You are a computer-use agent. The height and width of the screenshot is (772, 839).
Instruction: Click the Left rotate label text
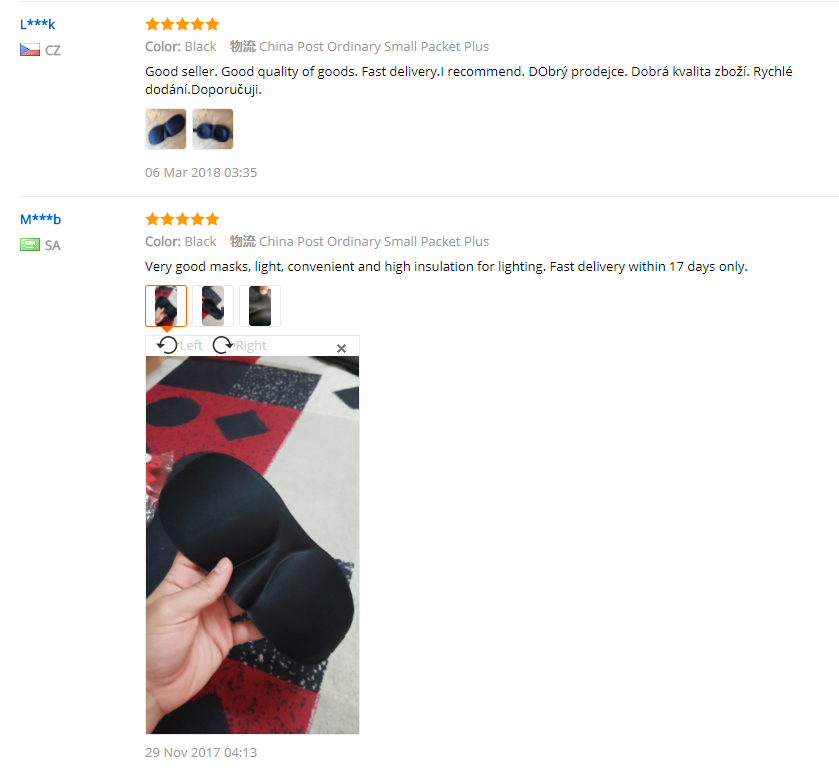tap(191, 346)
